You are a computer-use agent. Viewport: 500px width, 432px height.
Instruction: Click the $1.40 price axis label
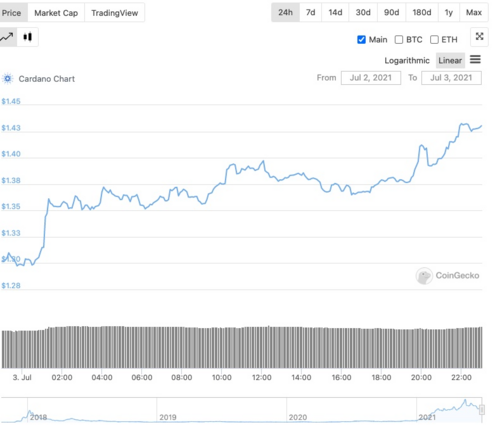11,154
